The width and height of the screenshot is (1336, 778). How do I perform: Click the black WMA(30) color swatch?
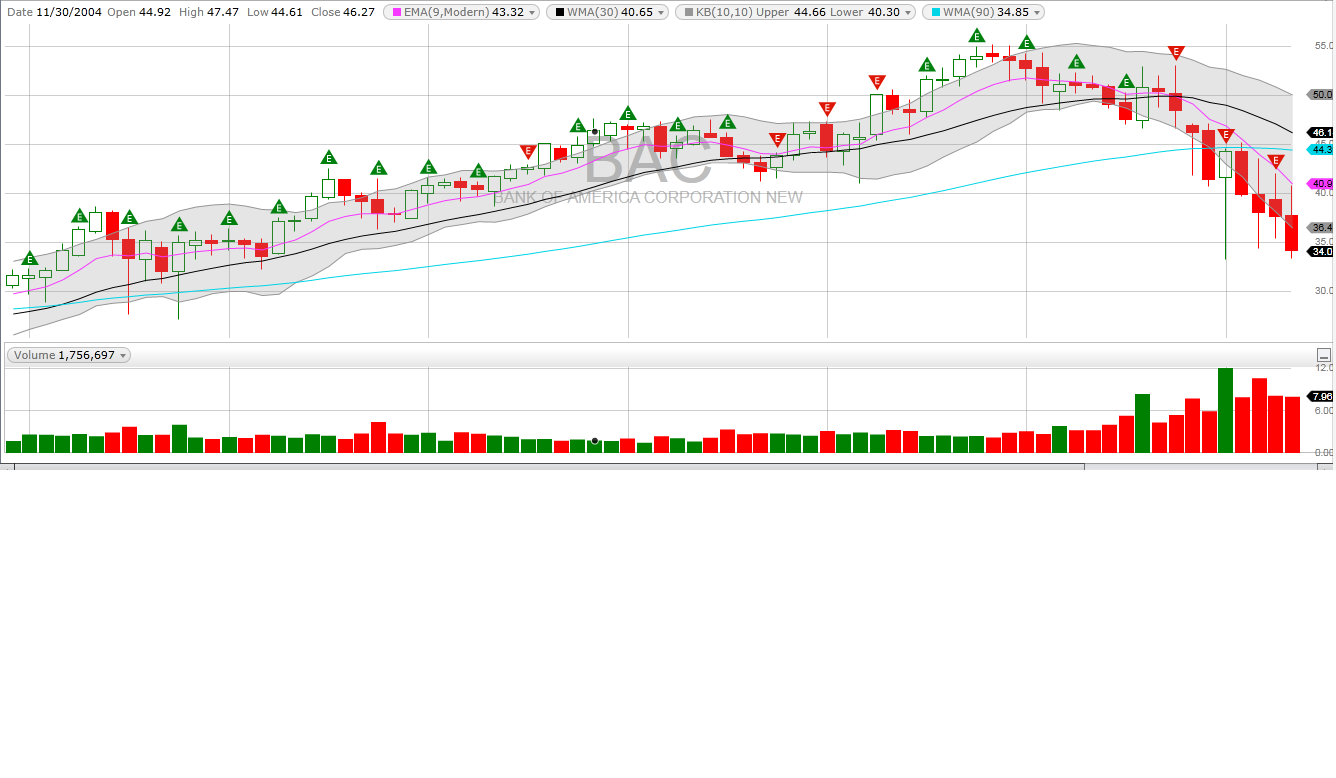pos(559,13)
